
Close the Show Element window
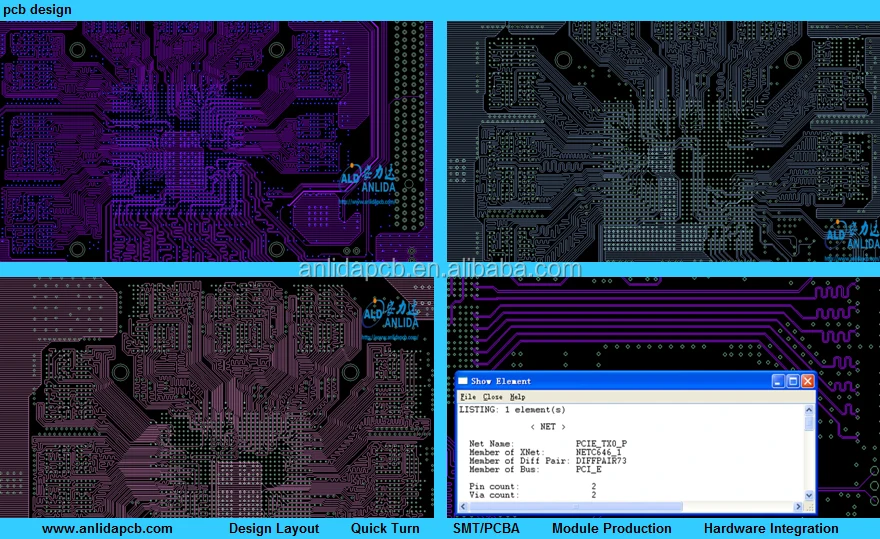[808, 381]
